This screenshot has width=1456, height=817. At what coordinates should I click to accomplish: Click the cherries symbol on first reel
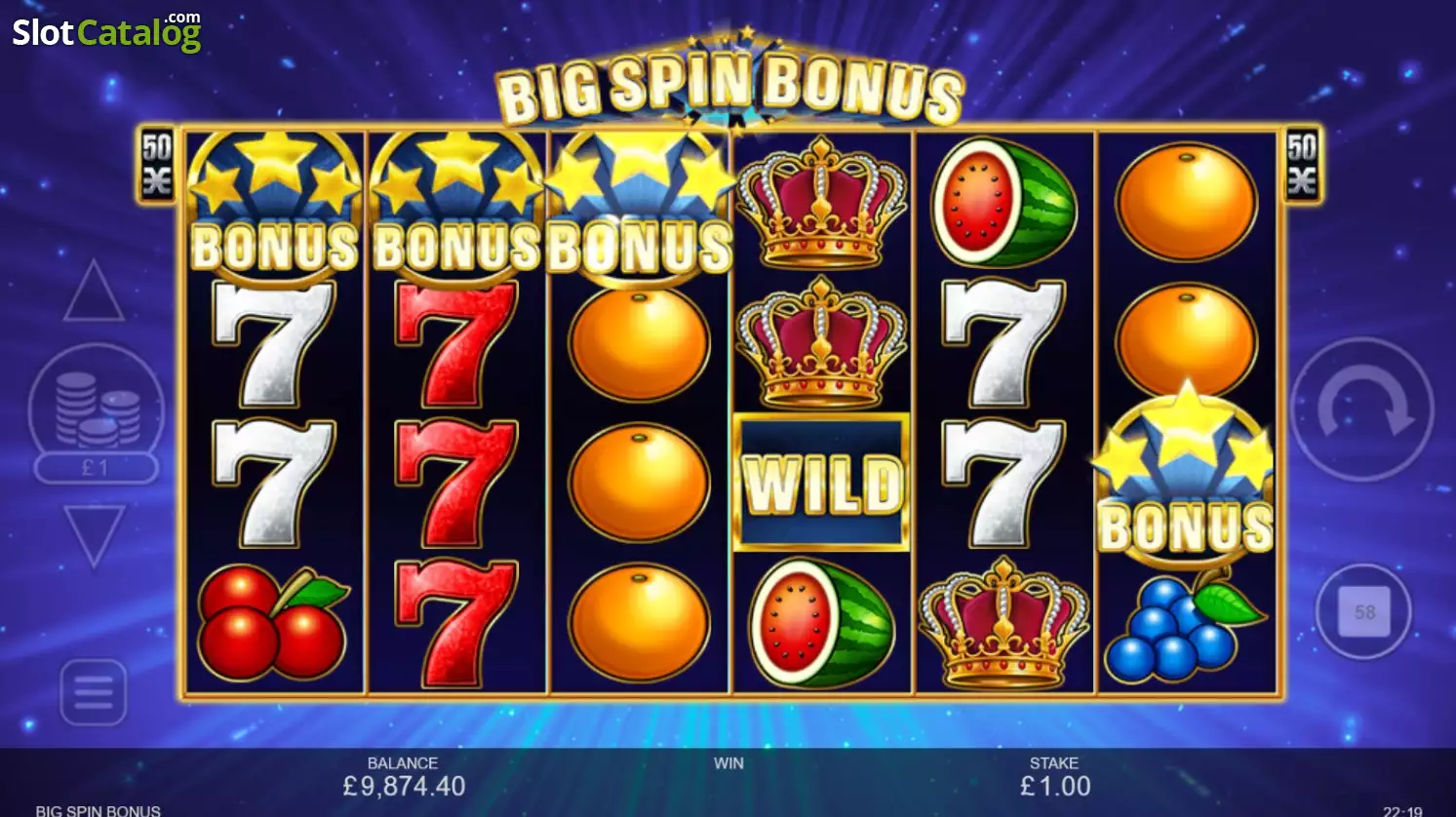[x=272, y=622]
